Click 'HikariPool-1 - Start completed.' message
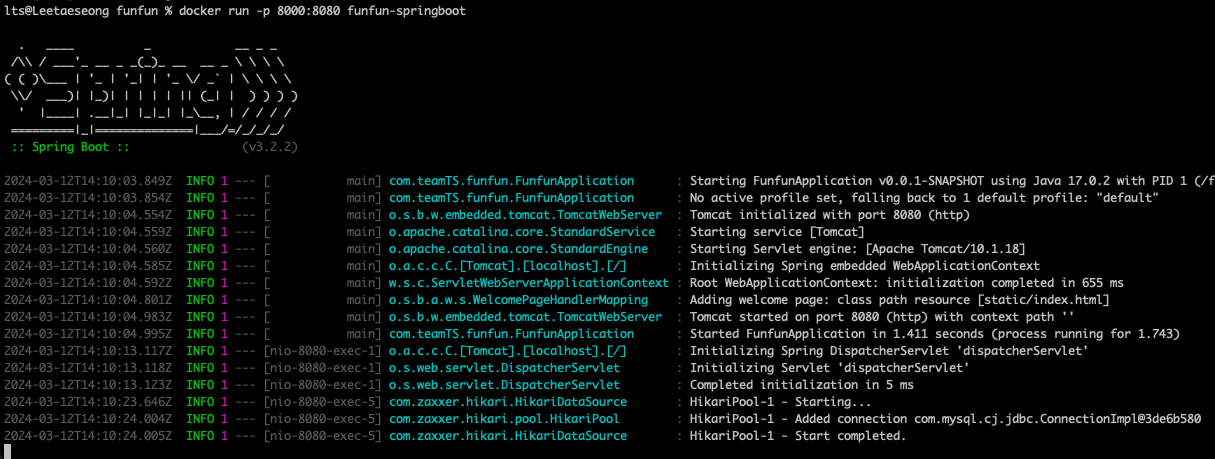 [798, 436]
